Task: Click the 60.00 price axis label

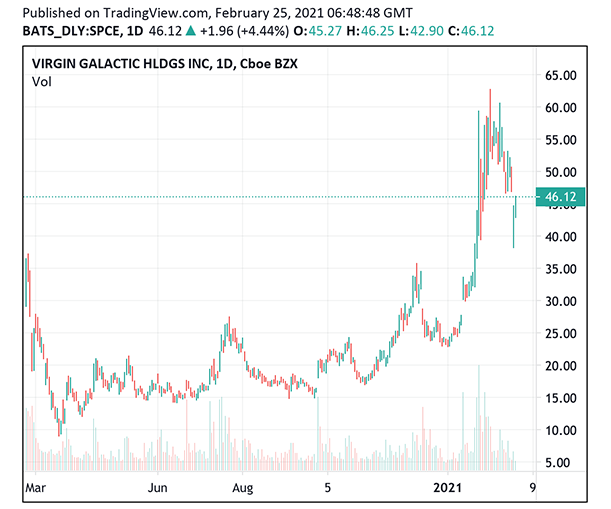Action: click(x=561, y=108)
